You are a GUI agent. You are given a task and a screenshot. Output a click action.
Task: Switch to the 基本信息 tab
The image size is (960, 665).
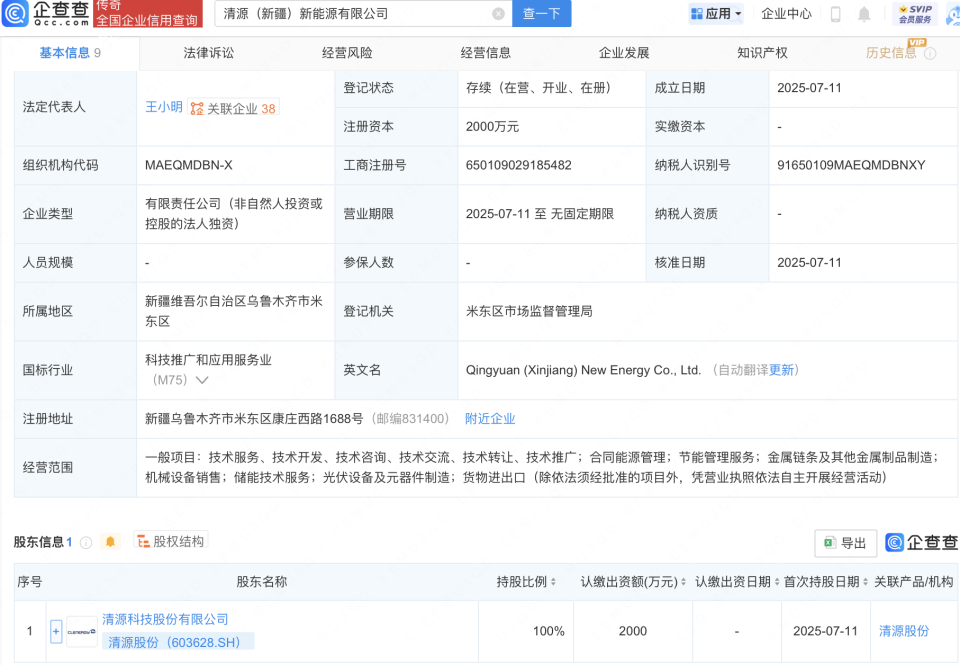click(x=70, y=53)
